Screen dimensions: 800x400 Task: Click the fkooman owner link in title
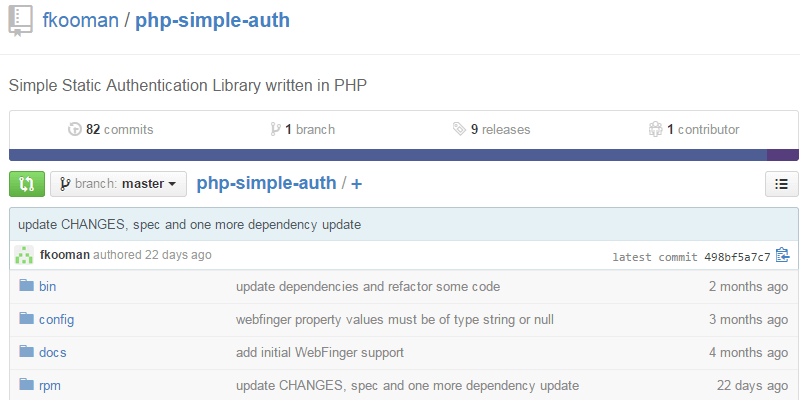[81, 20]
